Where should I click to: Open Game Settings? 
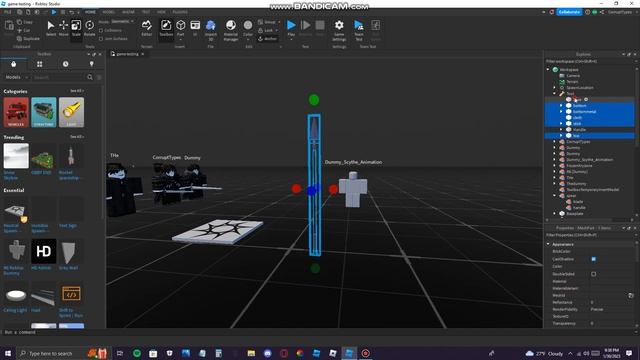[x=339, y=30]
